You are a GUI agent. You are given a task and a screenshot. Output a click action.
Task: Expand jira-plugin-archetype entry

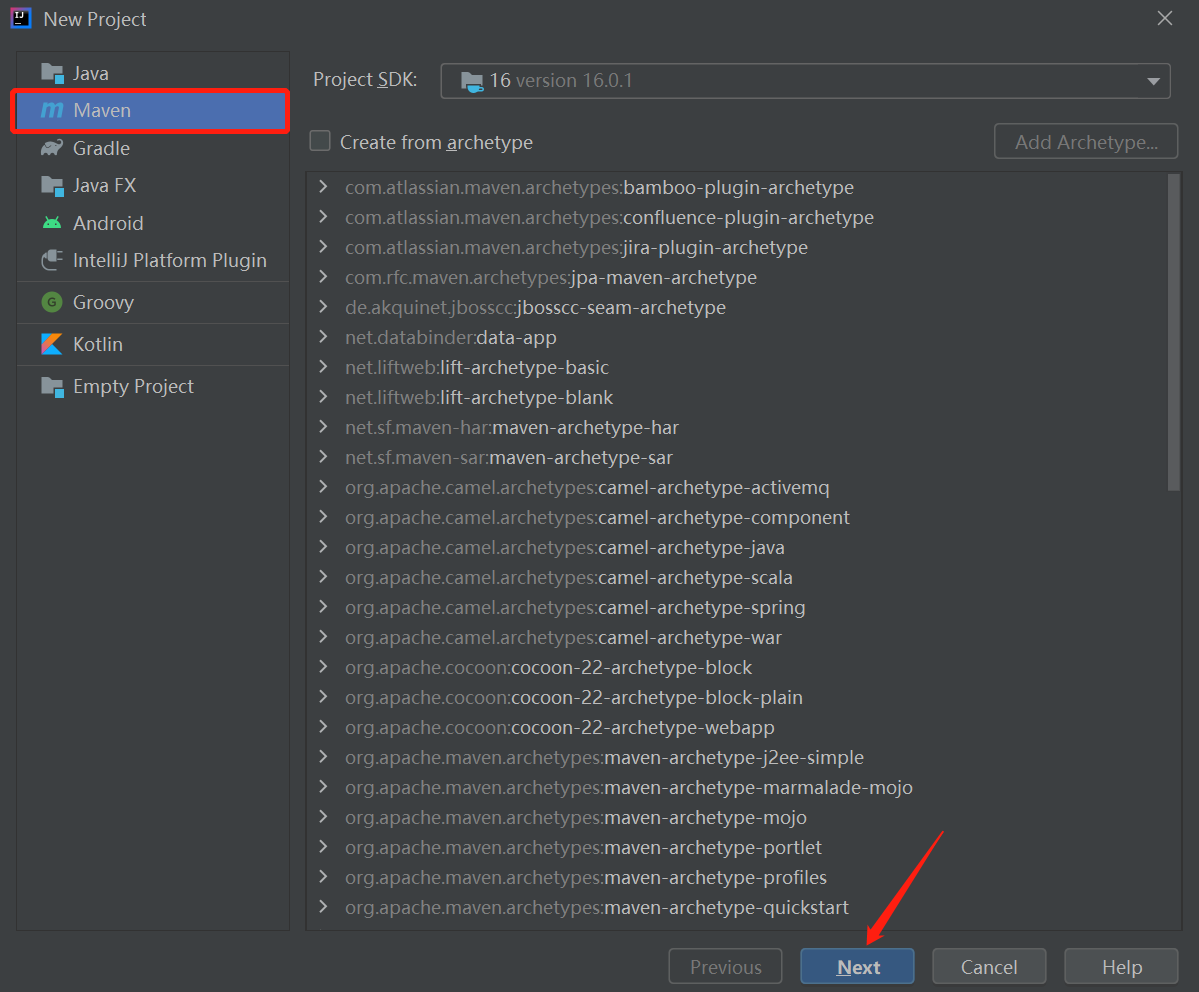[323, 247]
